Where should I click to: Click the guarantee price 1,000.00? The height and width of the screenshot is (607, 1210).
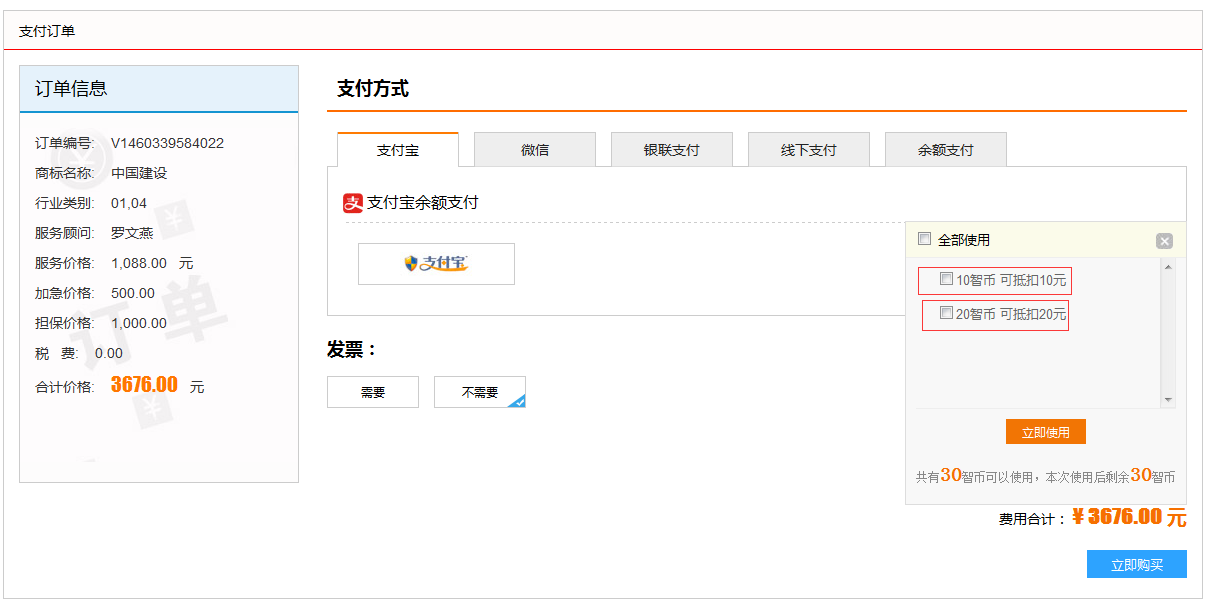tap(139, 323)
